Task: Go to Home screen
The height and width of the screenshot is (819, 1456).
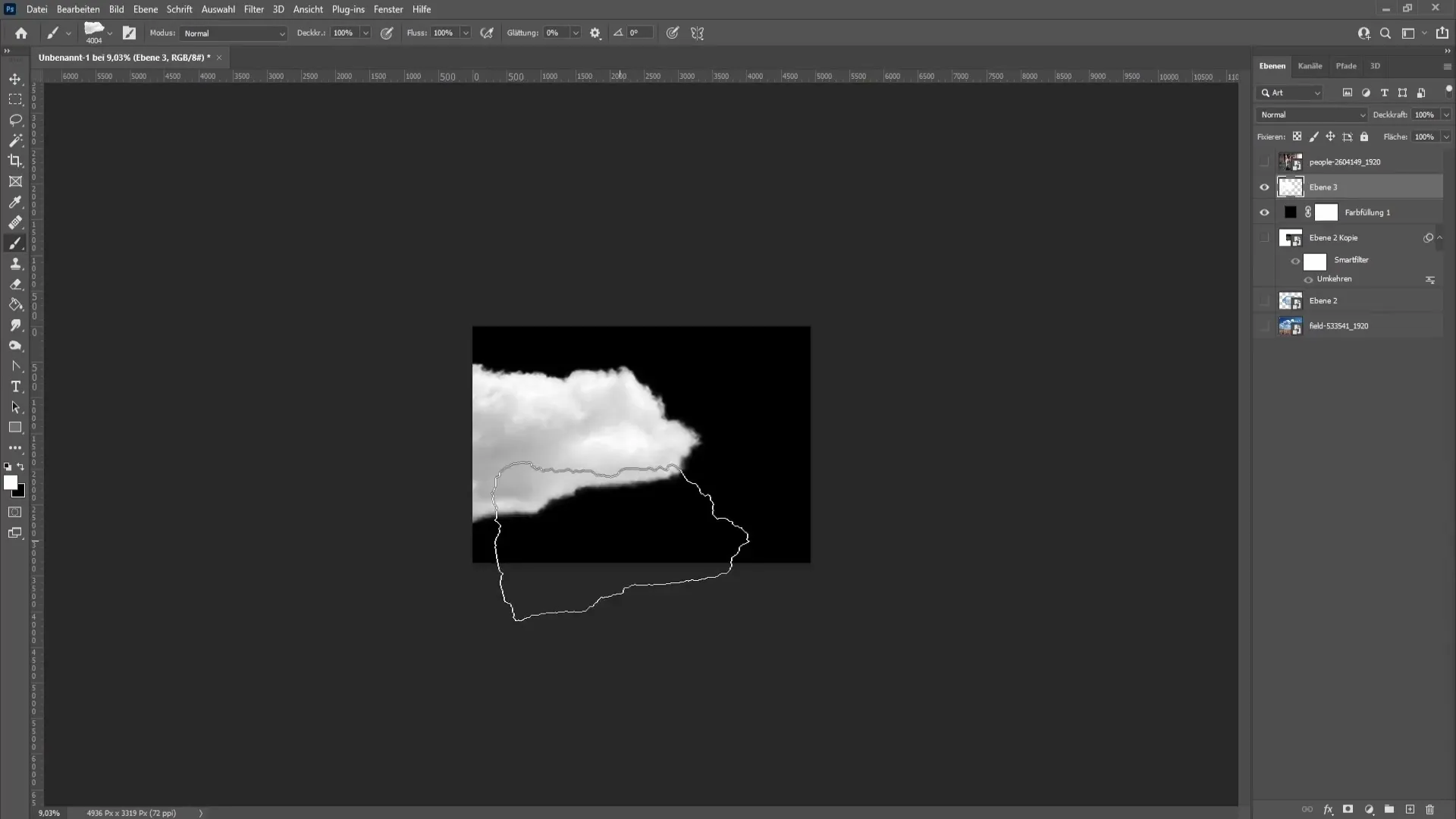Action: (21, 33)
